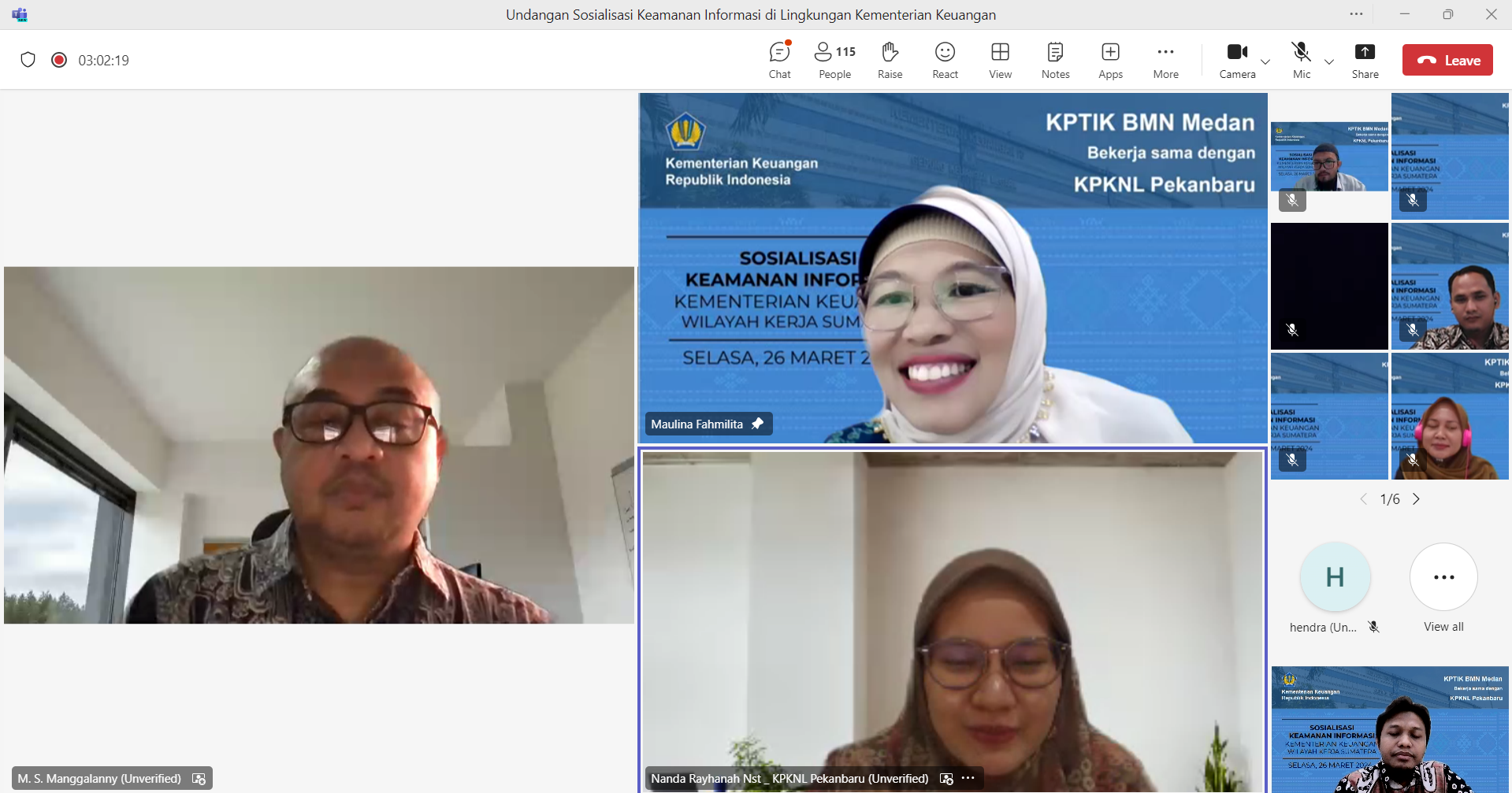Select thumbnail of man with beard and cap
Image resolution: width=1512 pixels, height=793 pixels.
(x=1329, y=156)
